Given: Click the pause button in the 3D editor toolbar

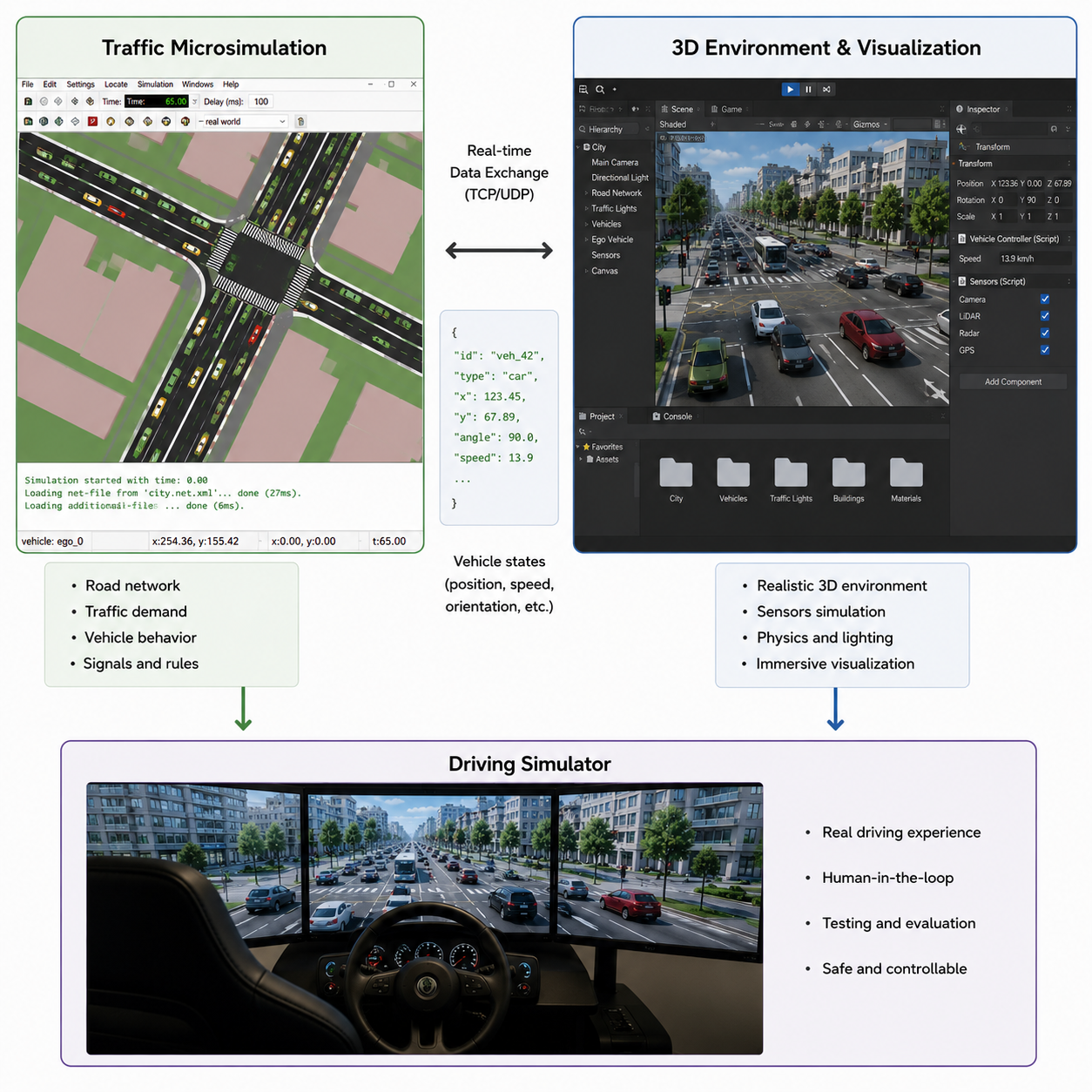Looking at the screenshot, I should pyautogui.click(x=808, y=89).
